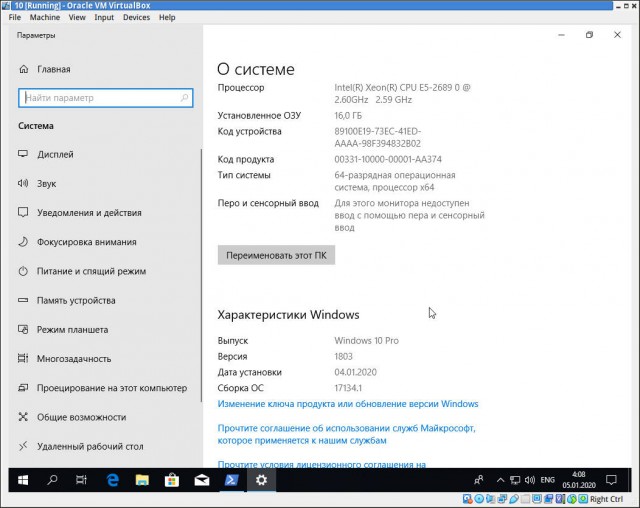Click the version value 1803
Screen dimensions: 640x508
point(343,356)
